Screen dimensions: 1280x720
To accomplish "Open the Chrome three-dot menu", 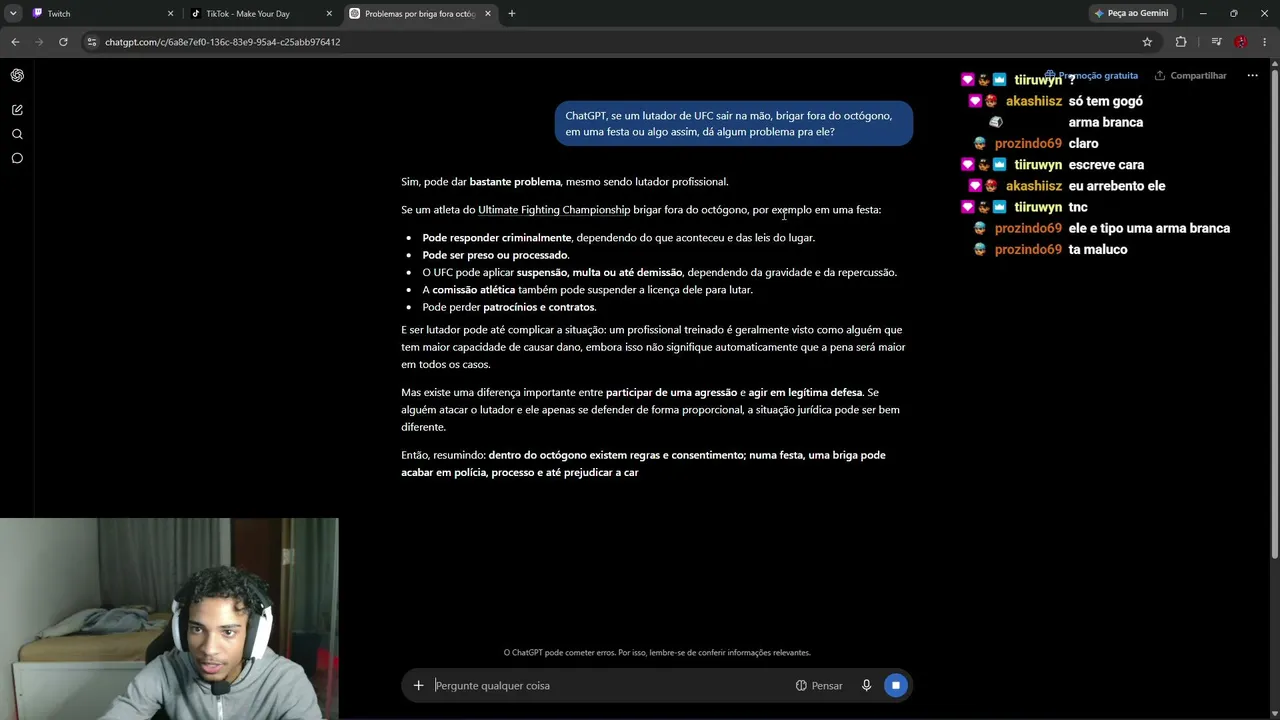I will click(x=1265, y=42).
